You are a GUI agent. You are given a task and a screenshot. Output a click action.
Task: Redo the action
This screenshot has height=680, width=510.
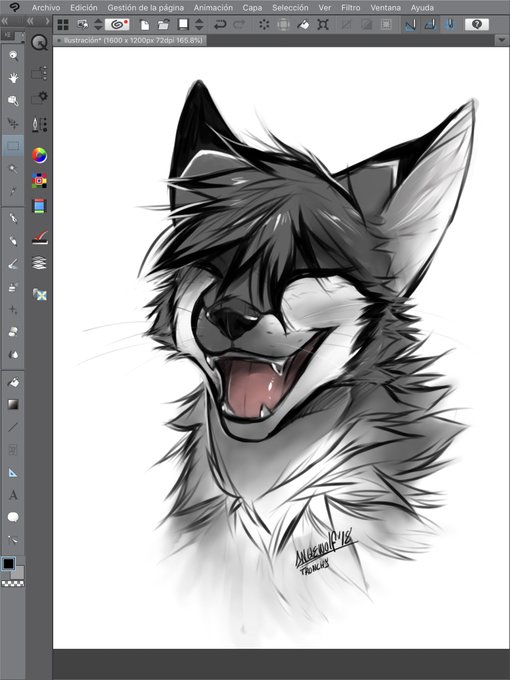click(239, 25)
